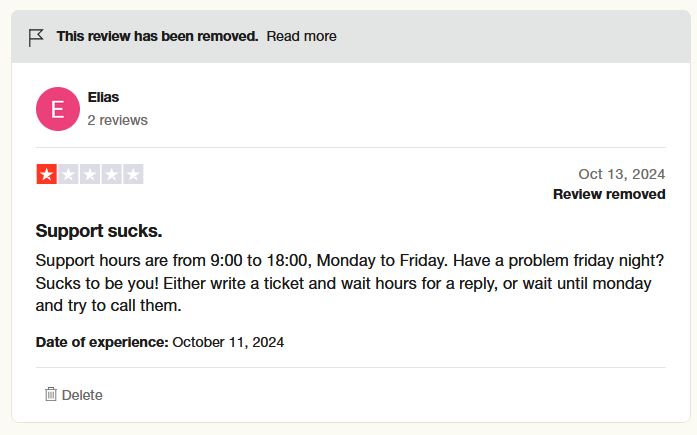
Task: Click the Oct 13, 2024 date
Action: click(621, 174)
